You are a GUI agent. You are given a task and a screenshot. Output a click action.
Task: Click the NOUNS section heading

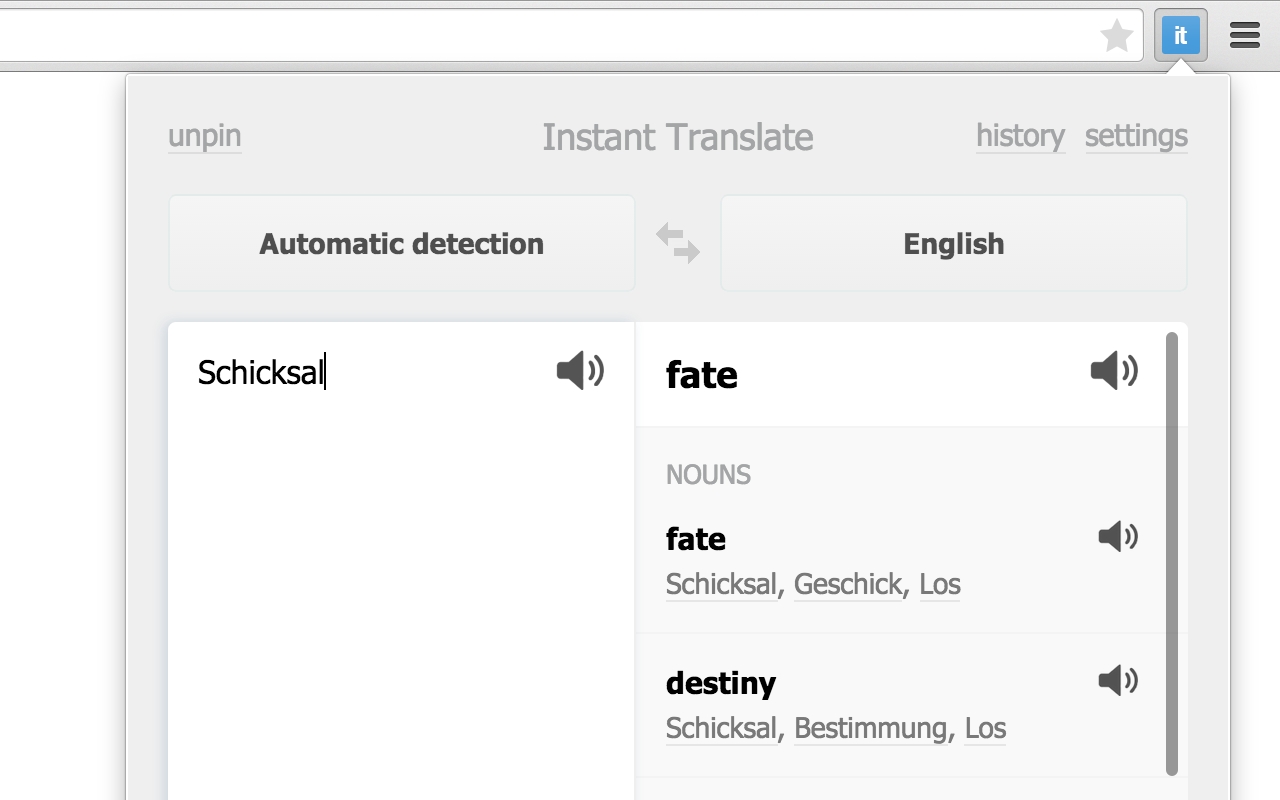(708, 474)
